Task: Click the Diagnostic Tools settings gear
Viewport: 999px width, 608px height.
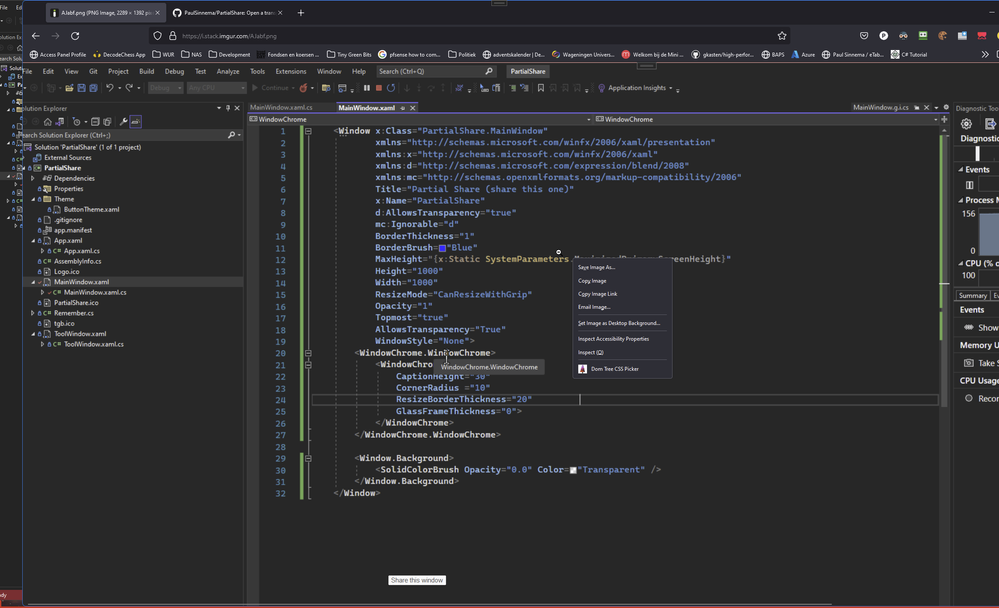Action: coord(966,124)
